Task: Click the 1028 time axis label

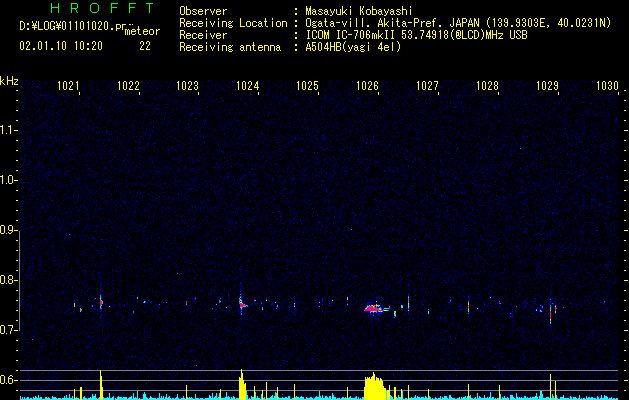Action: click(487, 85)
